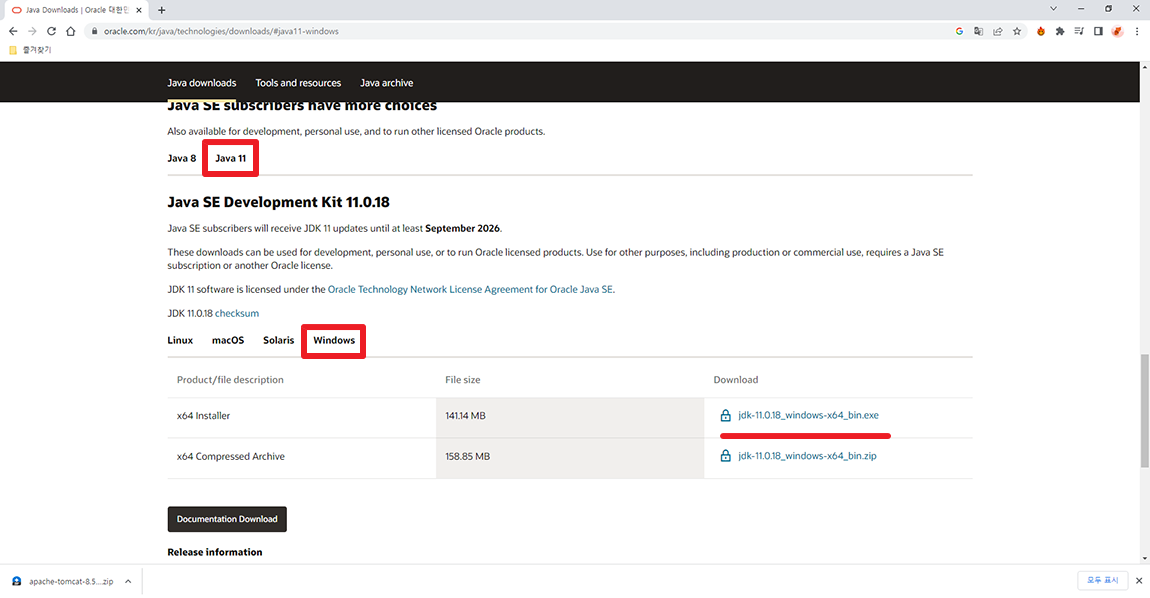The height and width of the screenshot is (598, 1150).
Task: Click the '158.85 MB' file size
Action: [467, 456]
